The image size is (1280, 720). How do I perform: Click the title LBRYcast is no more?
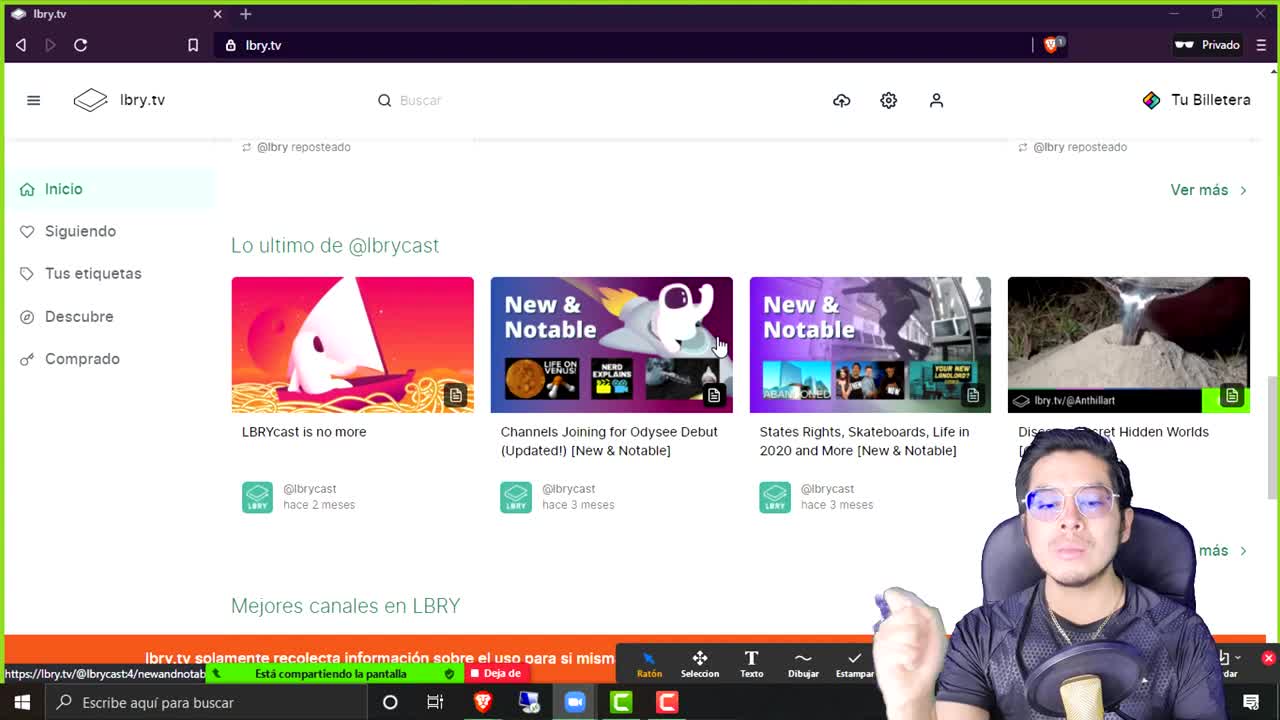(304, 432)
